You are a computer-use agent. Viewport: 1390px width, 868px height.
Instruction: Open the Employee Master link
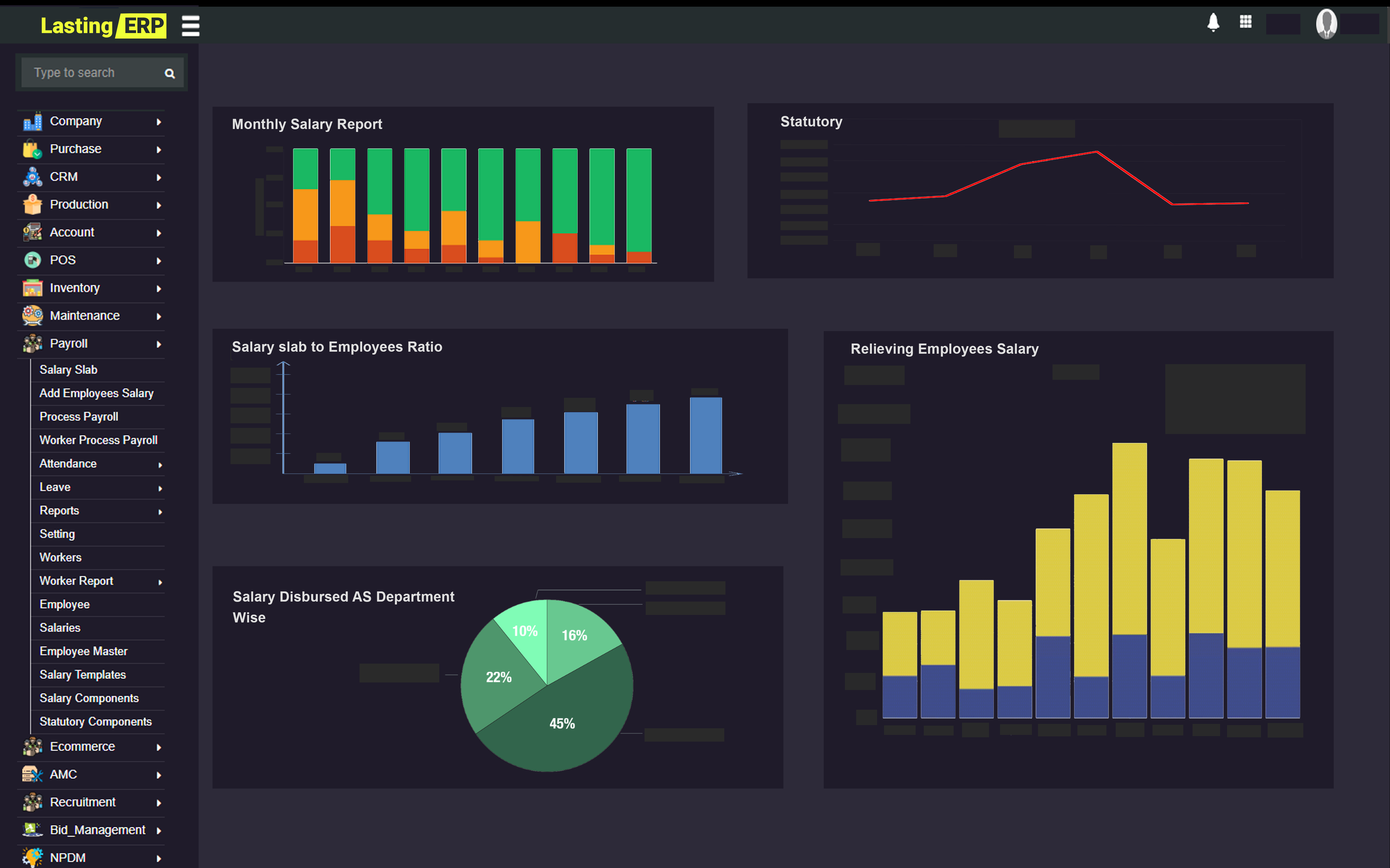click(x=83, y=651)
